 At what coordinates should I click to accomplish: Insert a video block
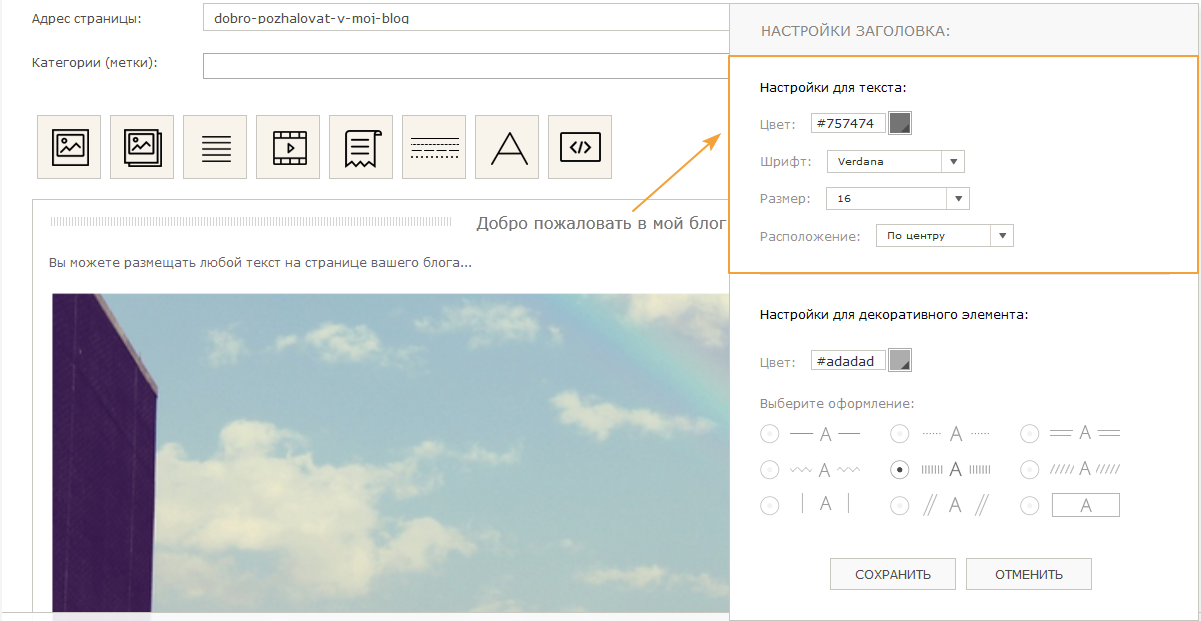click(288, 147)
